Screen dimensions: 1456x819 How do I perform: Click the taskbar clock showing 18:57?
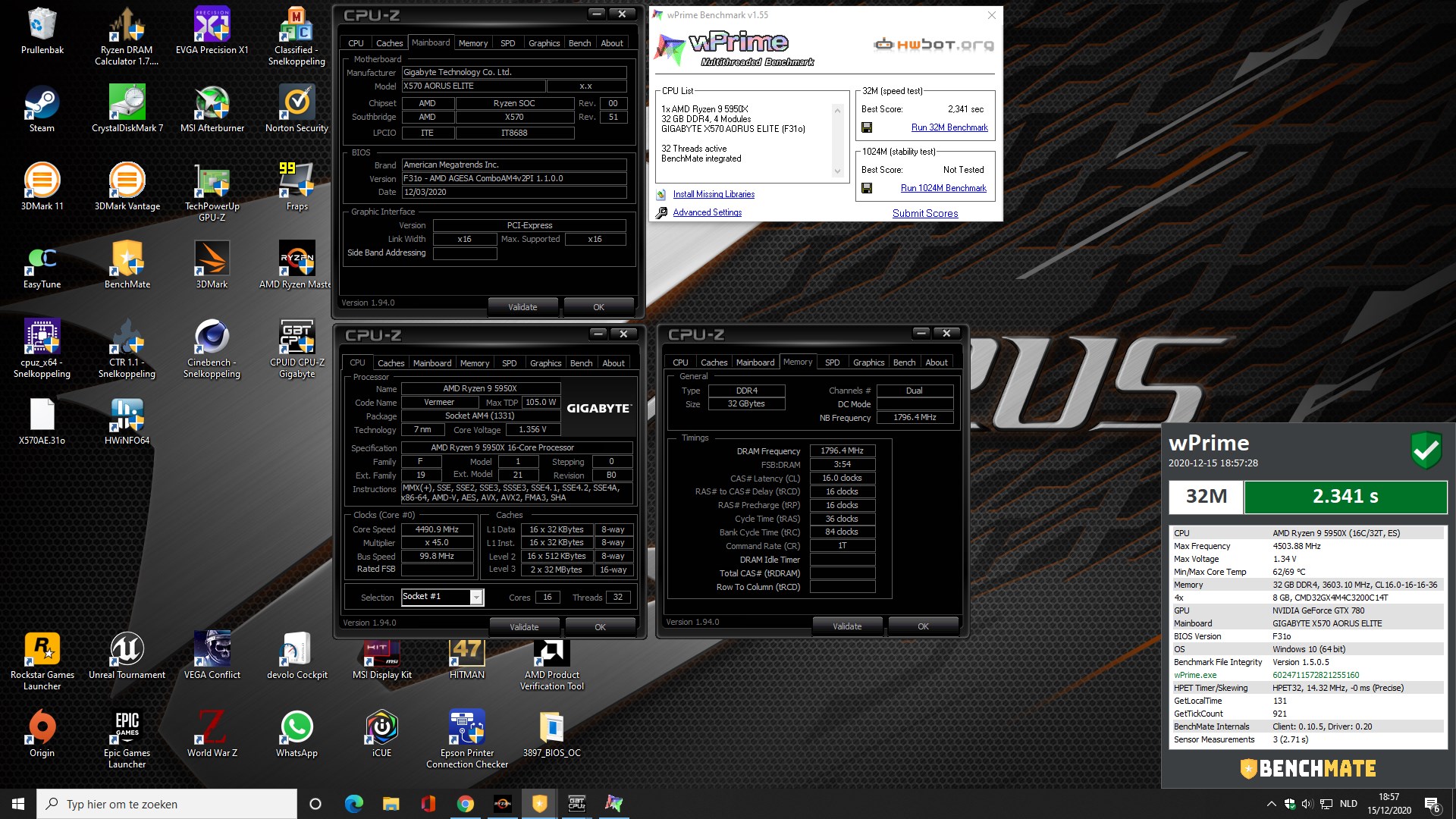(1389, 804)
